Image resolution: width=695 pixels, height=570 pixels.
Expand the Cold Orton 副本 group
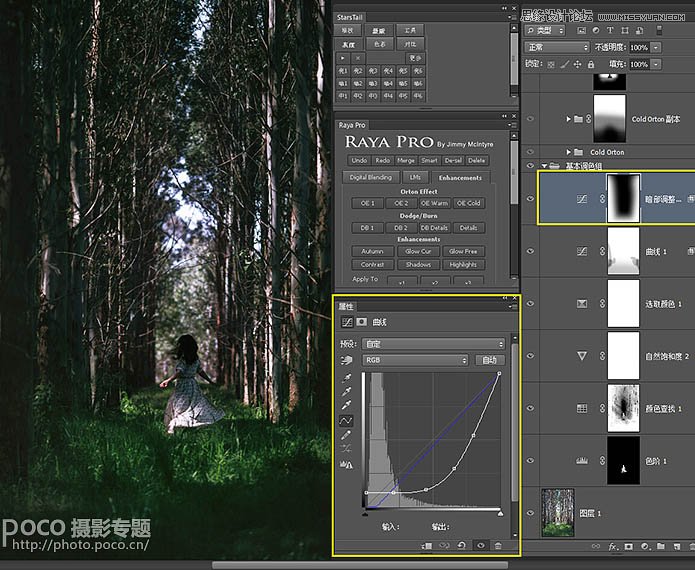click(x=568, y=119)
